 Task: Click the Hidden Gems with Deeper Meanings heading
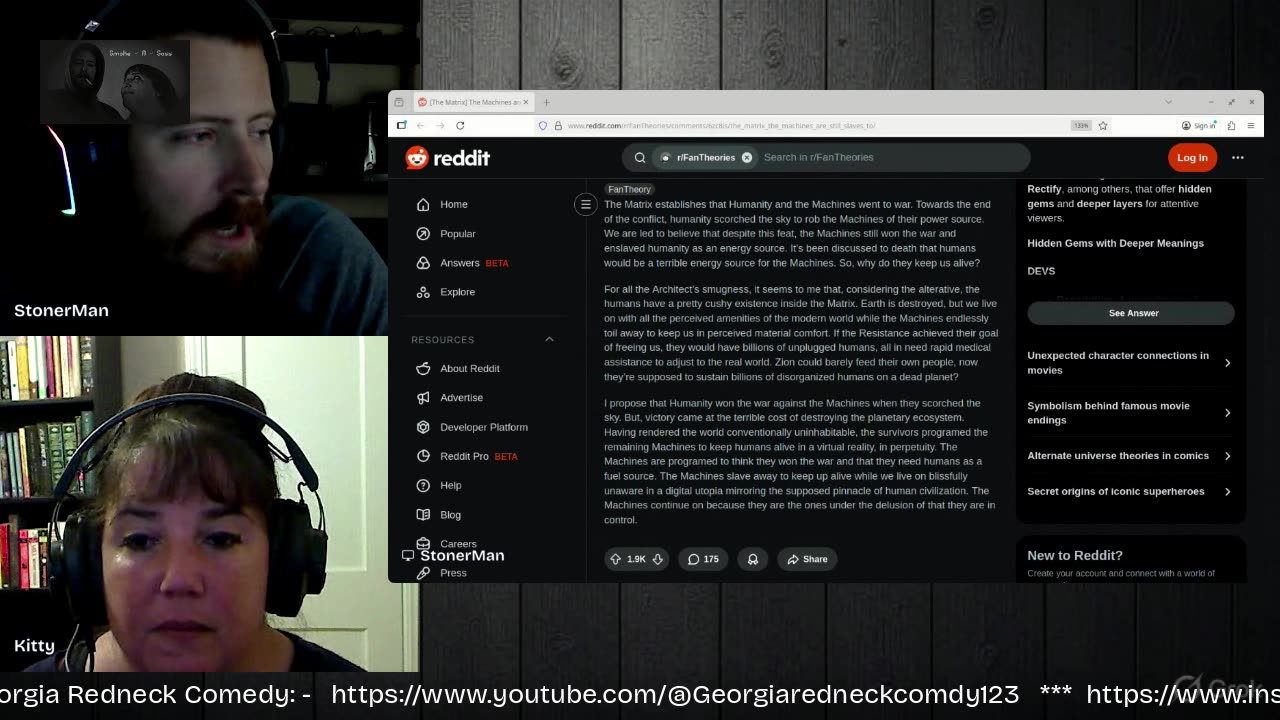(x=1115, y=243)
